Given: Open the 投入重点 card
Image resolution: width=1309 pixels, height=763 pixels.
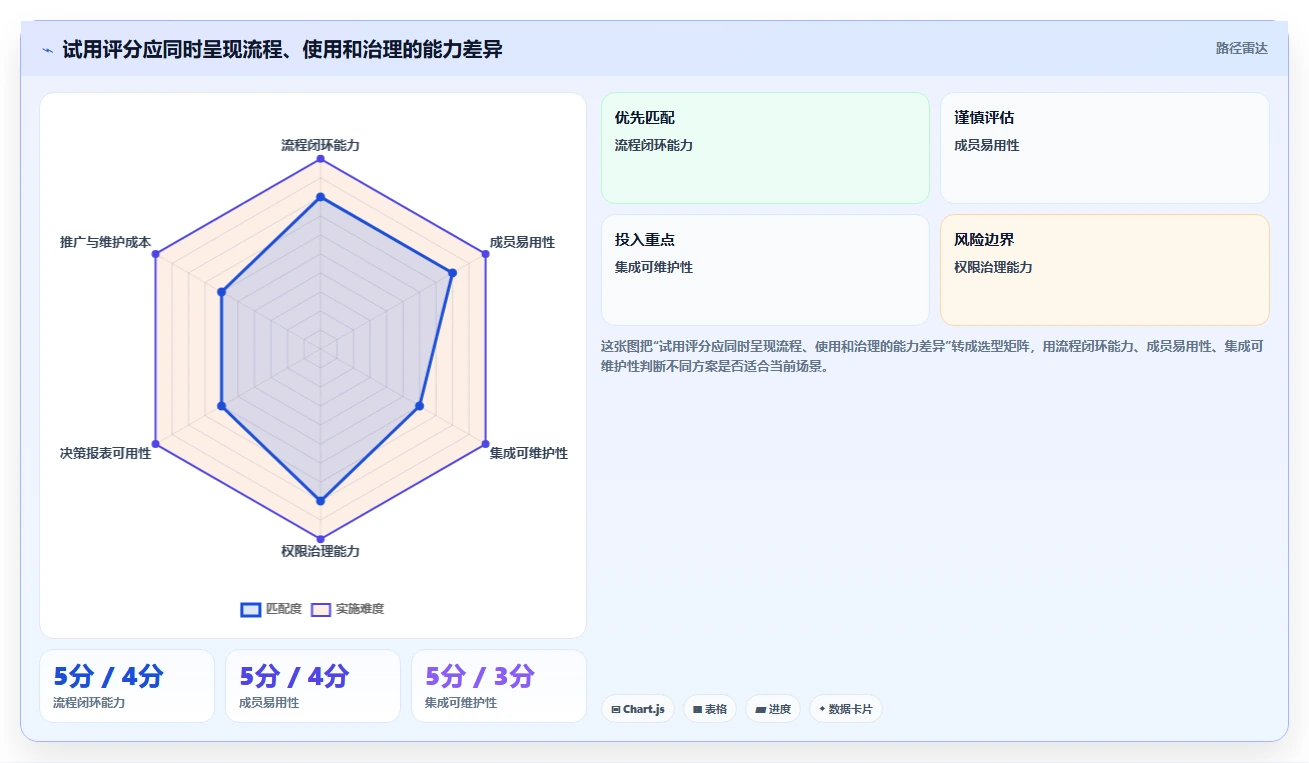Looking at the screenshot, I should point(765,270).
